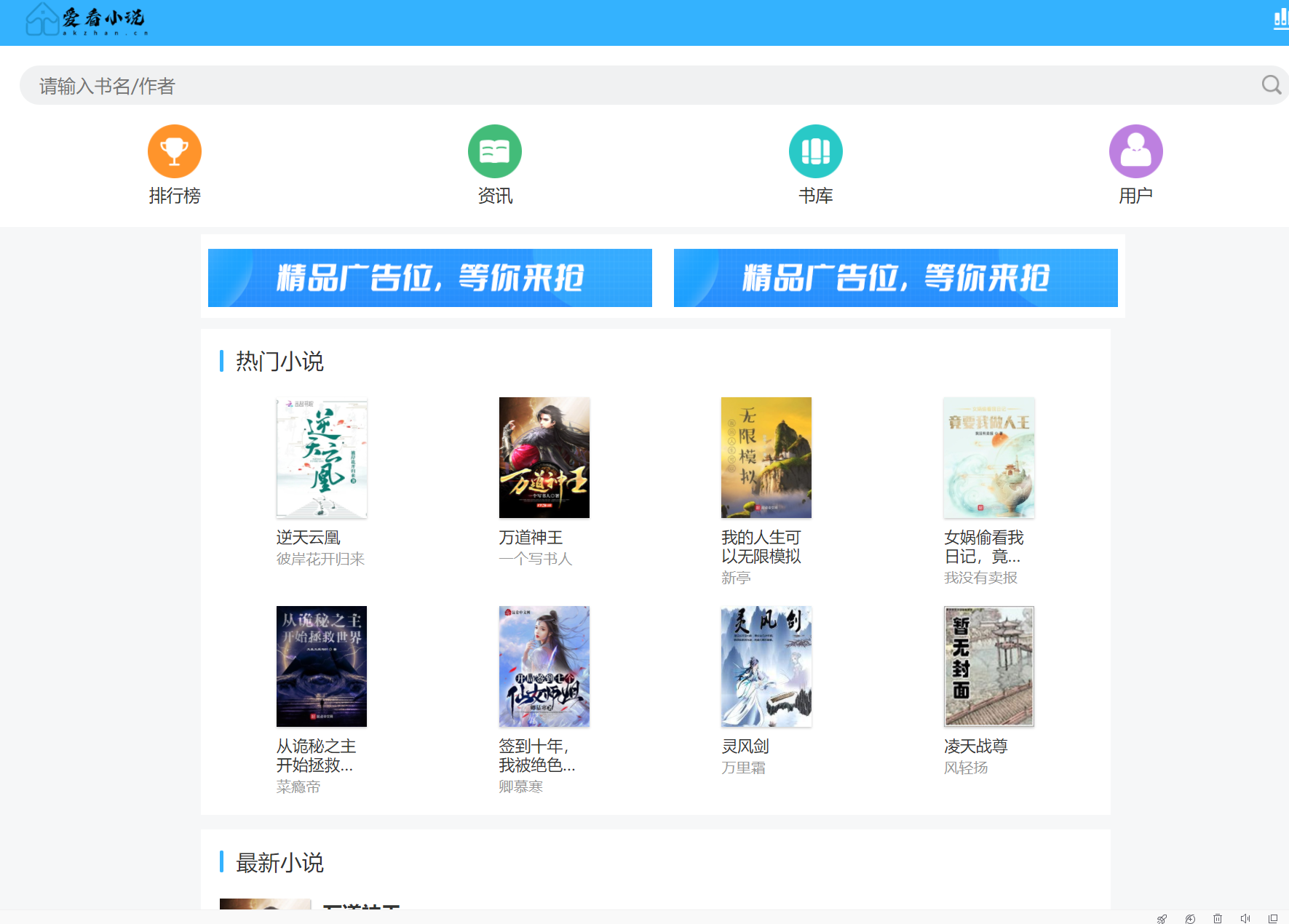Open the 最新小说 section header
The width and height of the screenshot is (1289, 924).
tap(279, 863)
